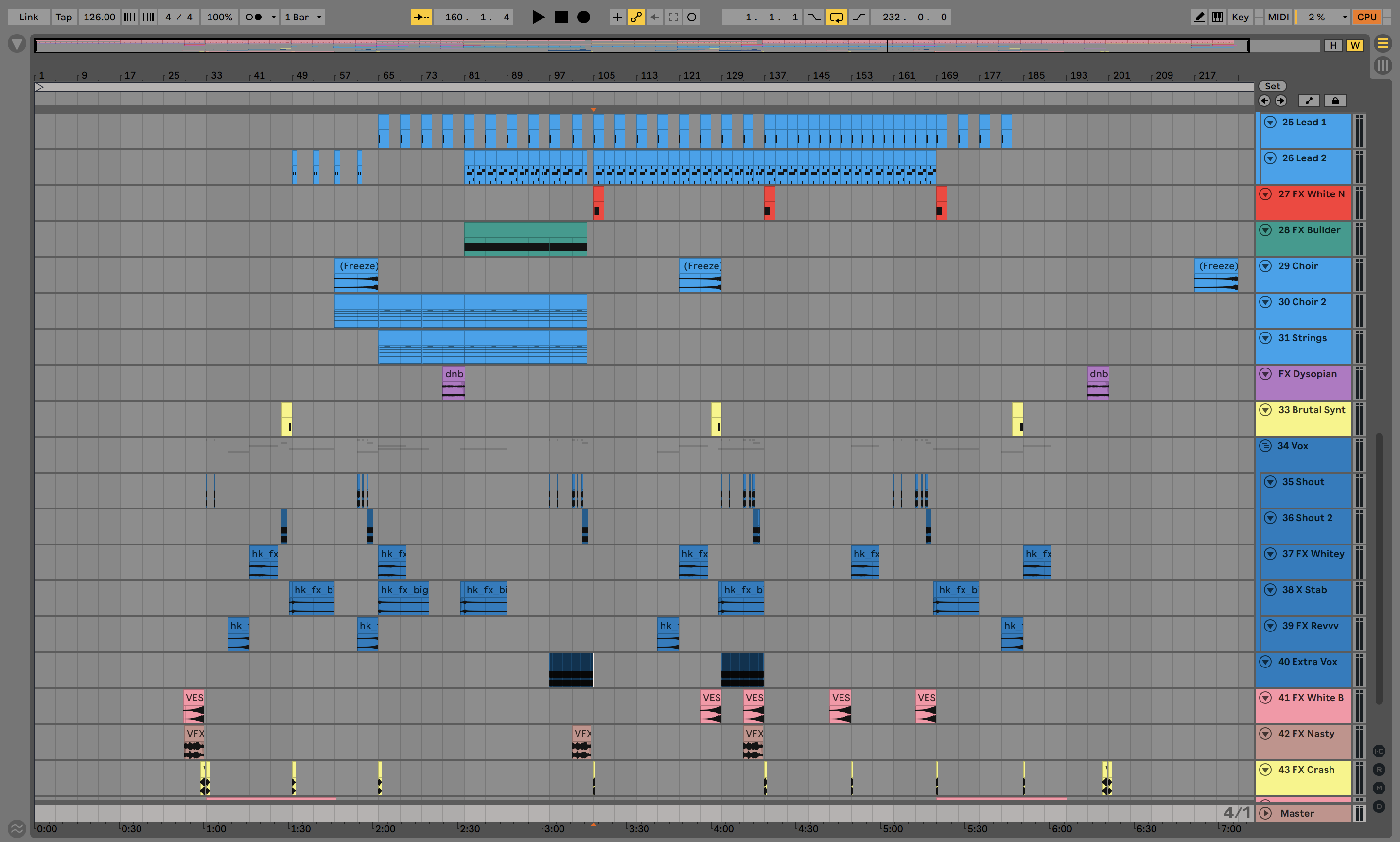Image resolution: width=1400 pixels, height=842 pixels.
Task: Select the 43 FX Crash yellow track header
Action: [1304, 778]
